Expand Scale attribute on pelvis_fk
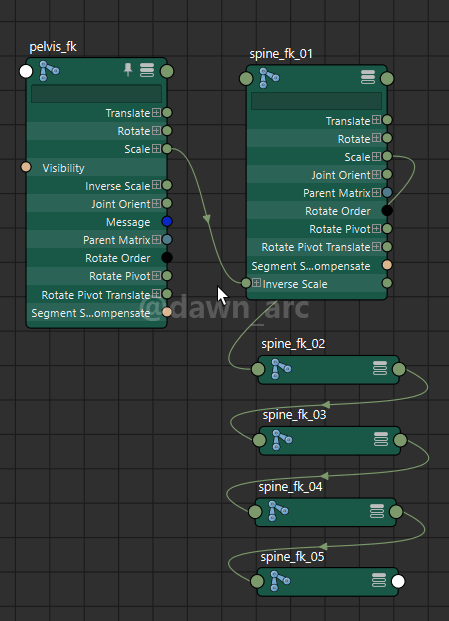The height and width of the screenshot is (621, 449). [156, 149]
